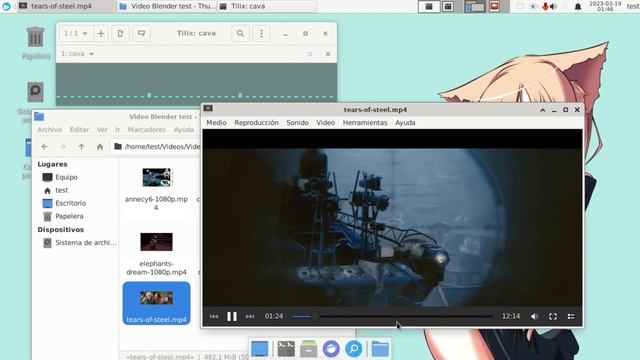
Task: Add terminal to the right in Tilix
Action: [120, 33]
